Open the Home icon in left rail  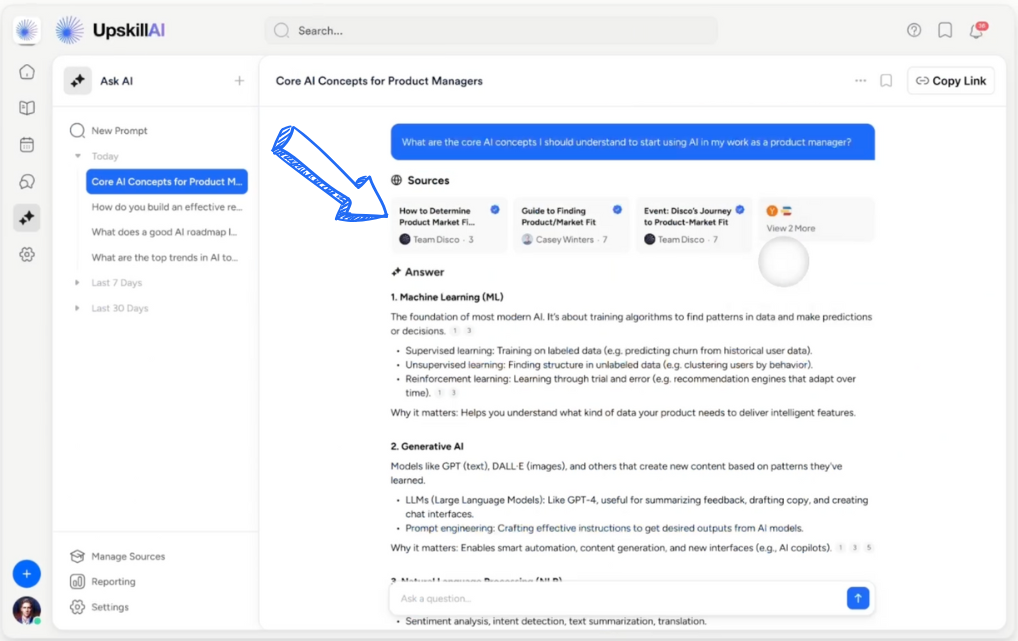(x=27, y=71)
